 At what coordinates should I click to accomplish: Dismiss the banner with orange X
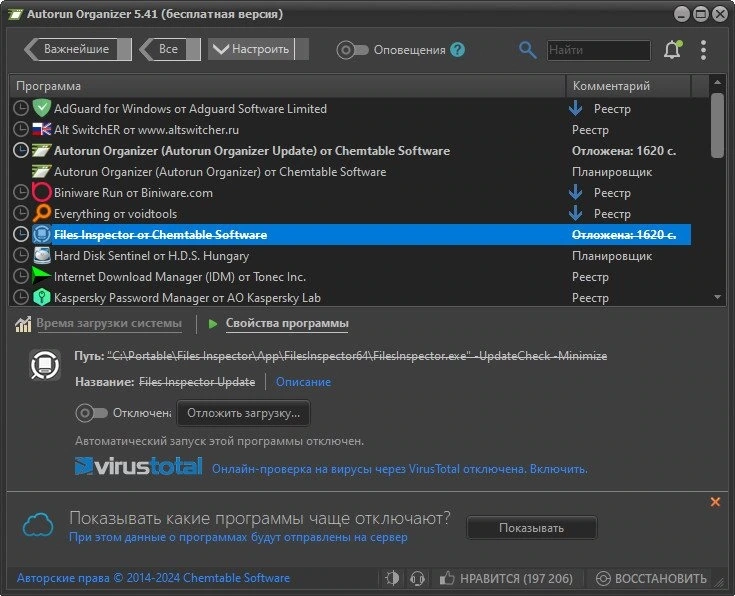click(715, 502)
